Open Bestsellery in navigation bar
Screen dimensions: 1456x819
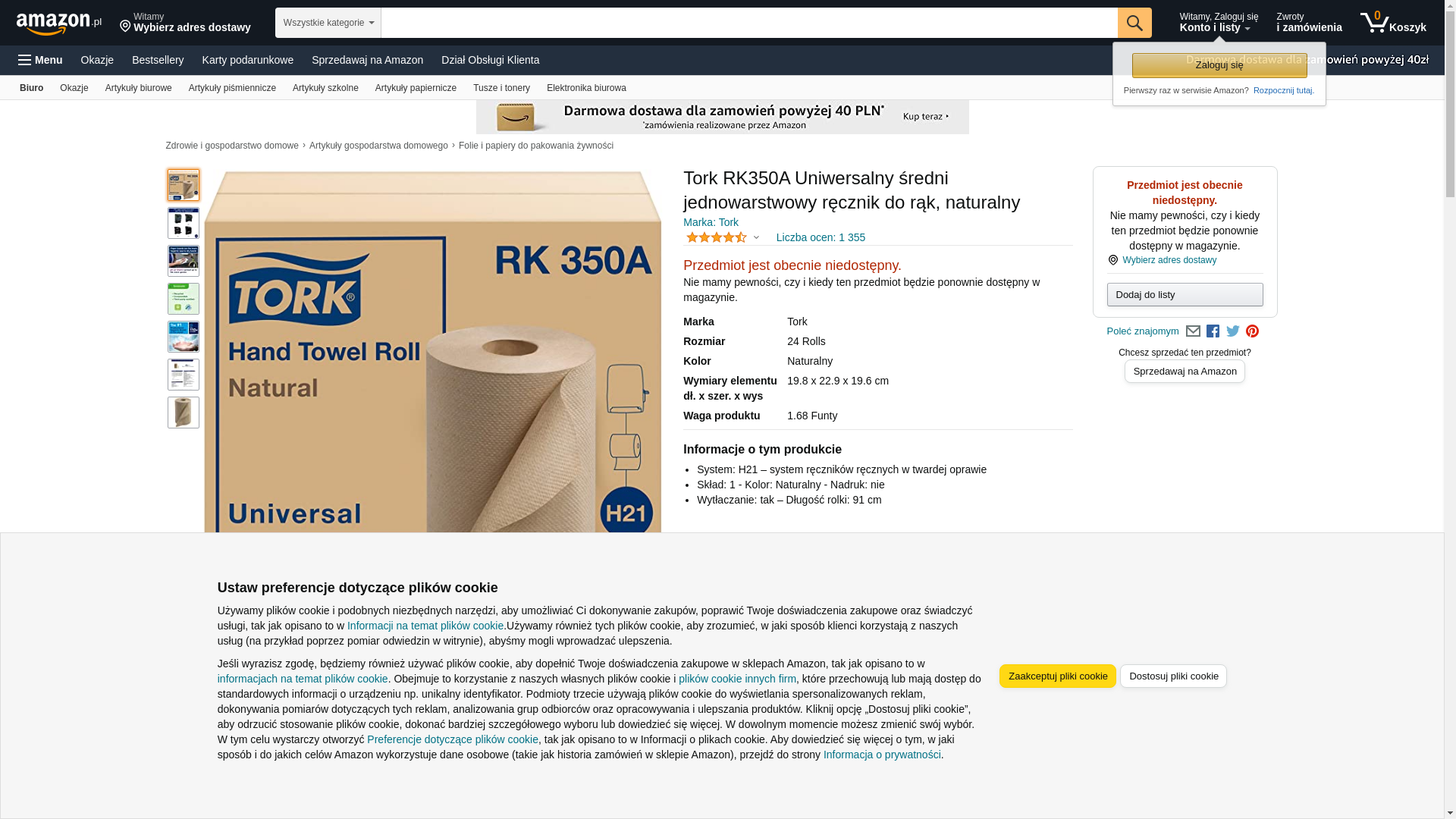[158, 60]
